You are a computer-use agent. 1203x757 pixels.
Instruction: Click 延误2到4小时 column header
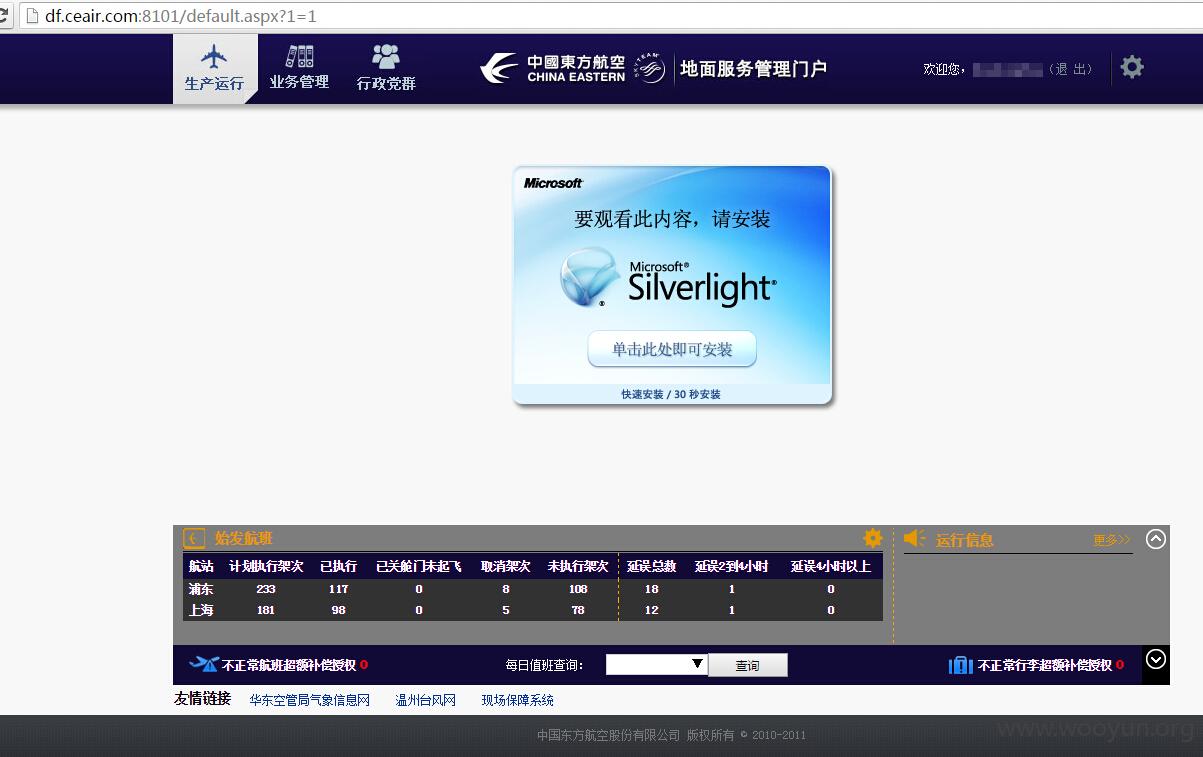[732, 566]
